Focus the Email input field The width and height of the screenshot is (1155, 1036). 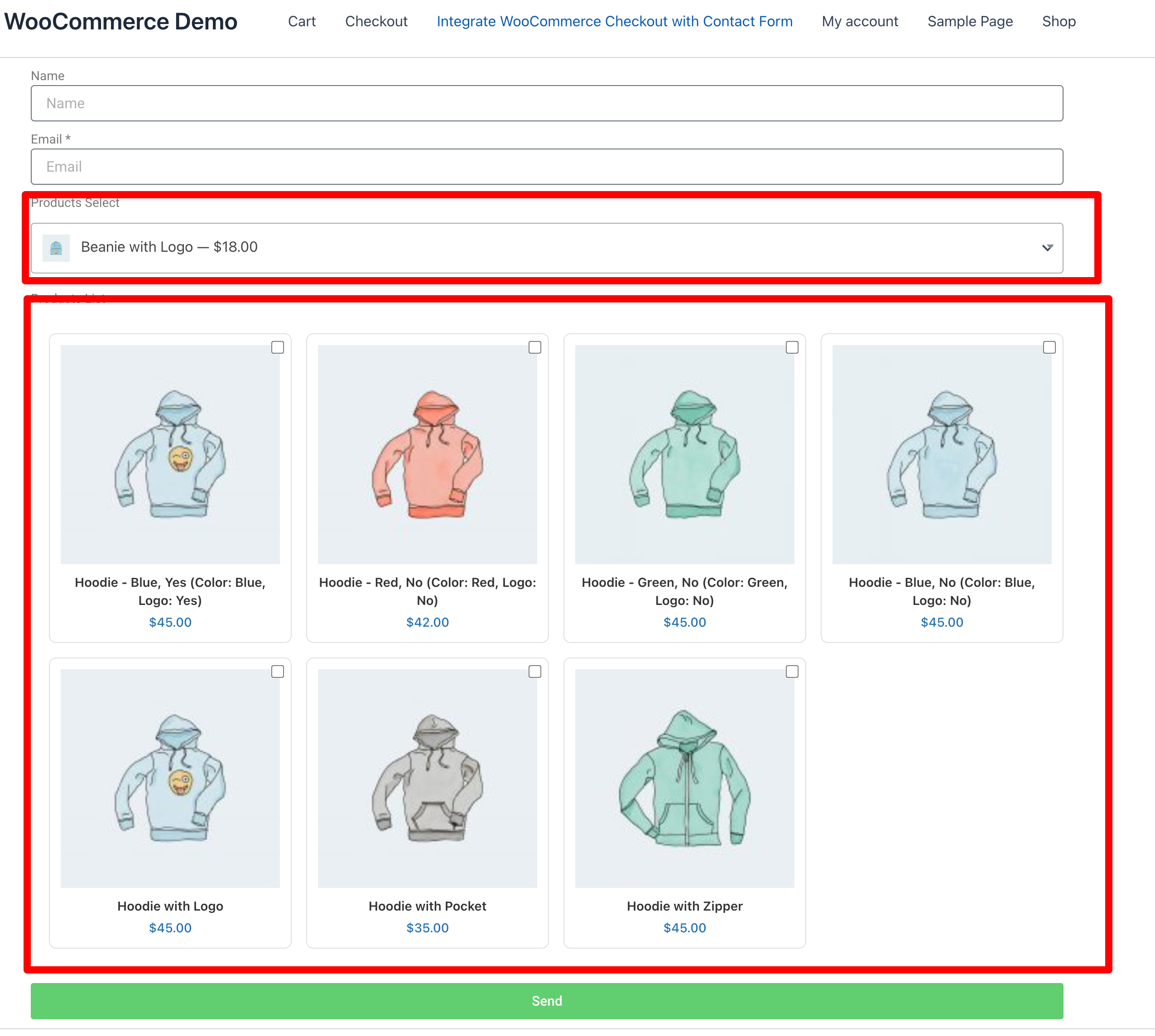547,167
